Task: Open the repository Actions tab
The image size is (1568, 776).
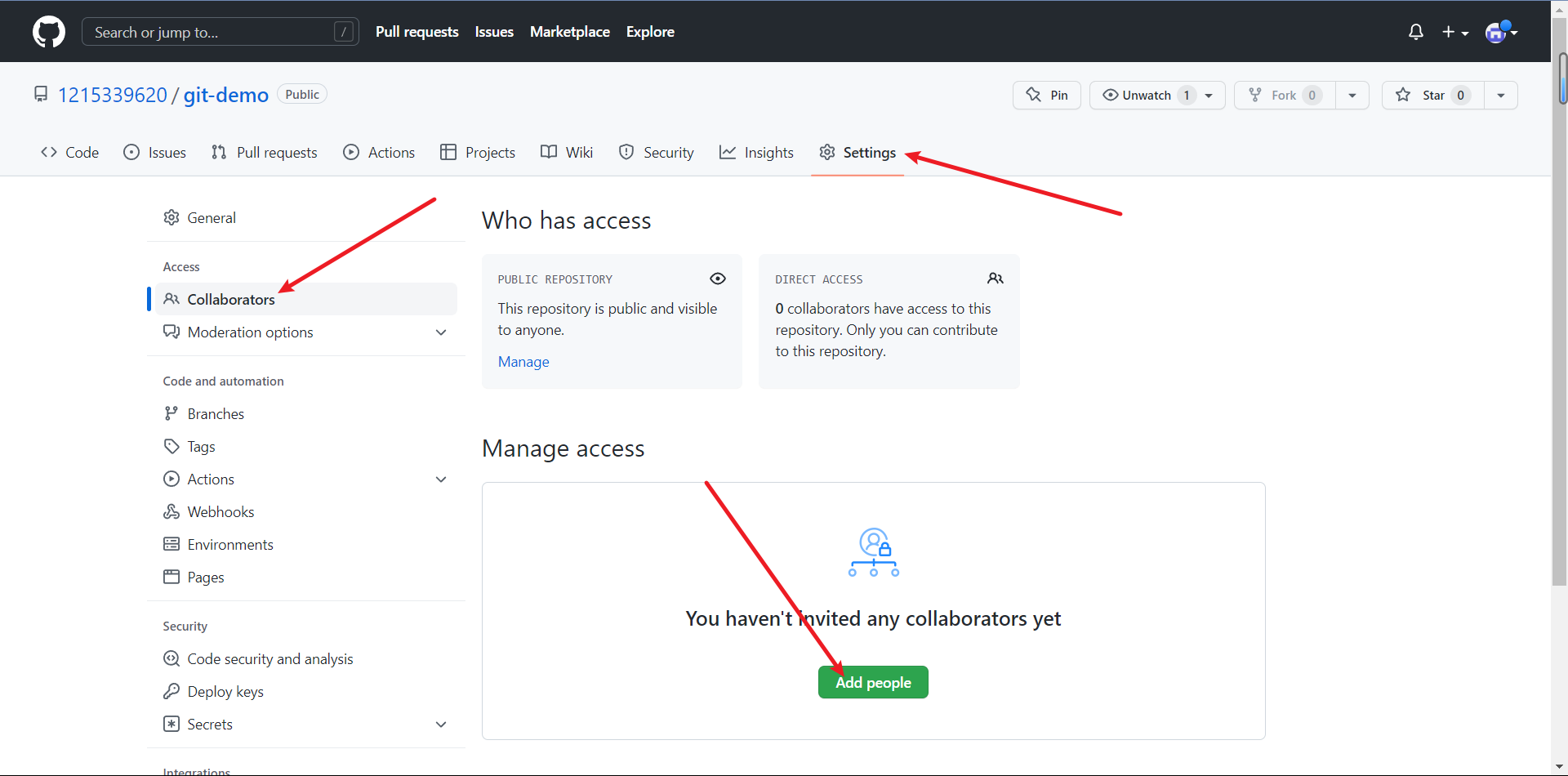Action: [379, 152]
